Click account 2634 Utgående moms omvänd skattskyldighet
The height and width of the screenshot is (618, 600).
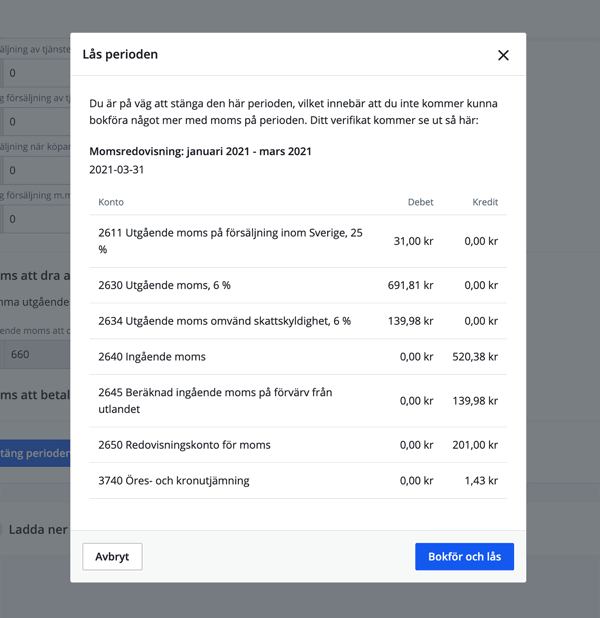tap(224, 321)
